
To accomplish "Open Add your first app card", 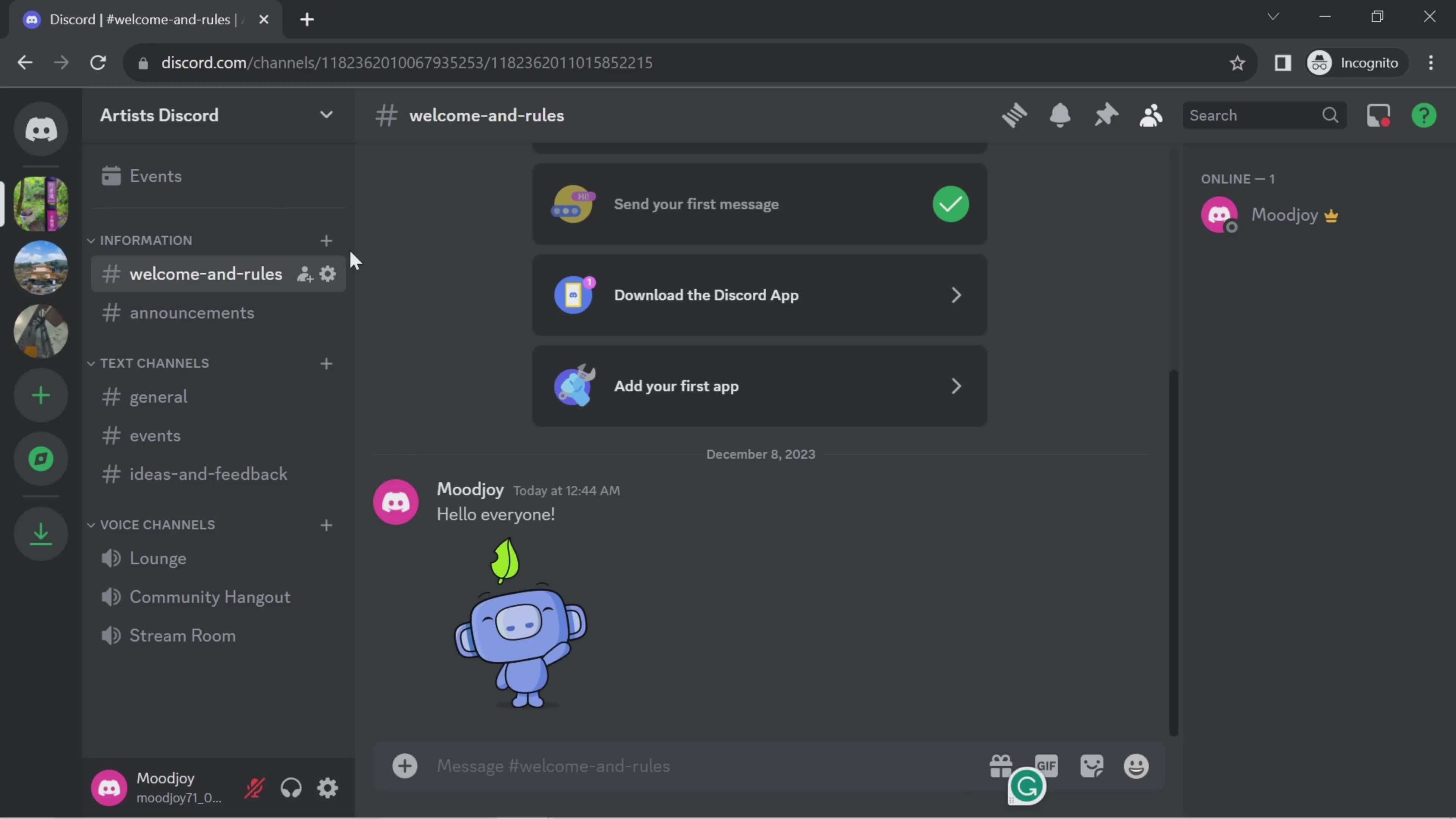I will pos(759,386).
